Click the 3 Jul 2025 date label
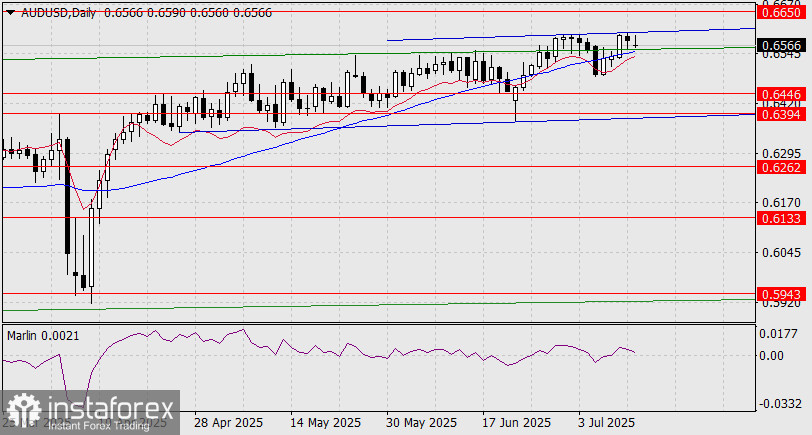 click(x=606, y=423)
